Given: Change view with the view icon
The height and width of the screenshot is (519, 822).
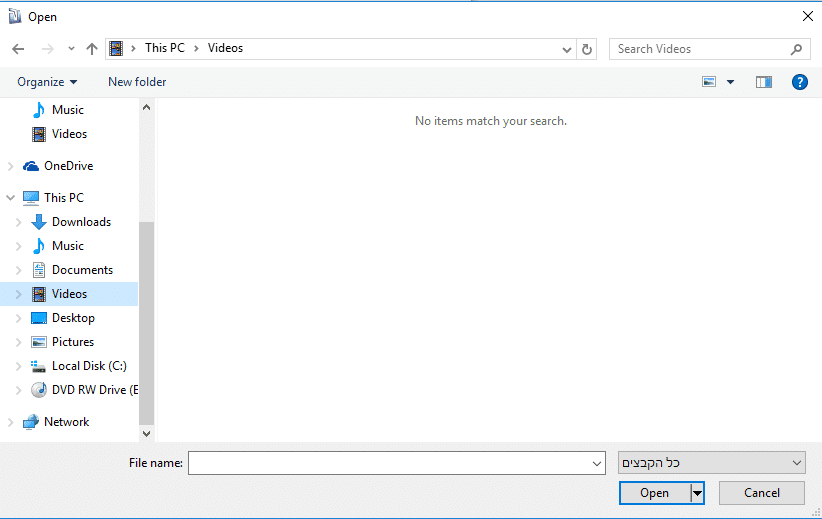Looking at the screenshot, I should pyautogui.click(x=709, y=82).
